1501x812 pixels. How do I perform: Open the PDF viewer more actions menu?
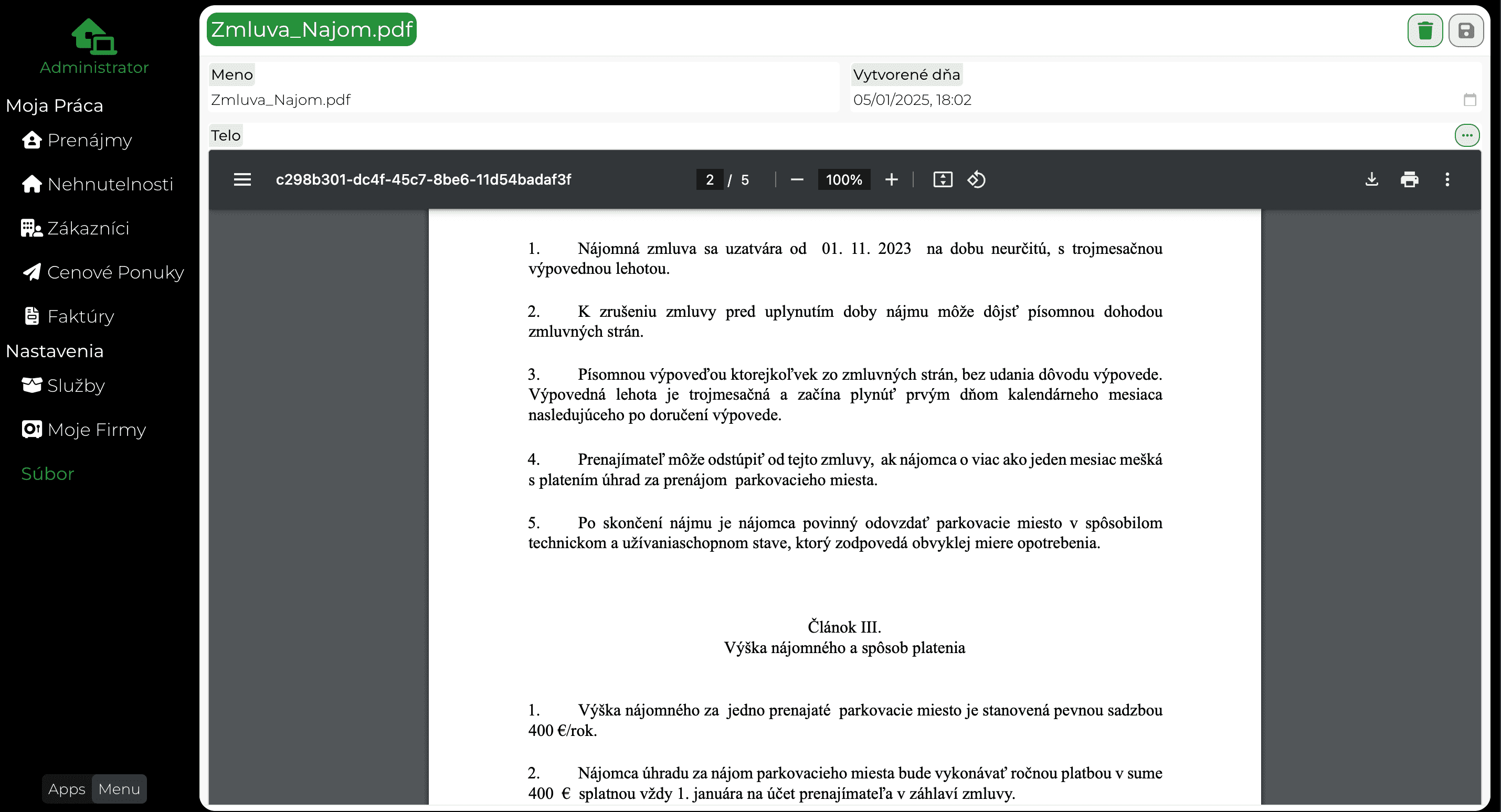[1447, 179]
